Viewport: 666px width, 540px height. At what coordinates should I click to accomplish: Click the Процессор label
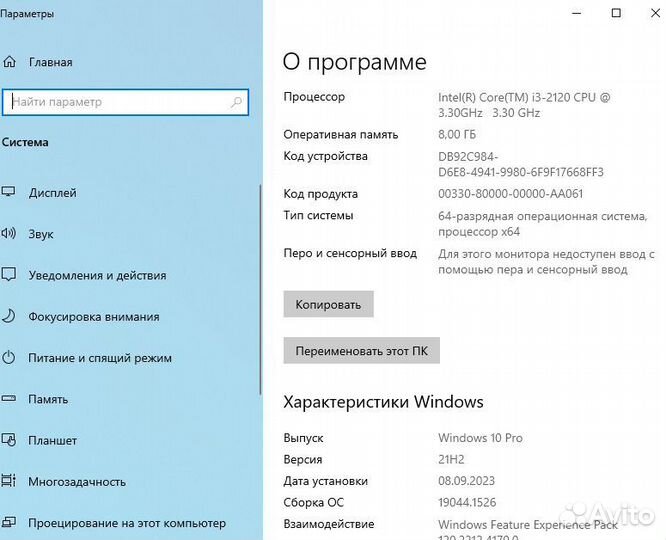point(314,97)
